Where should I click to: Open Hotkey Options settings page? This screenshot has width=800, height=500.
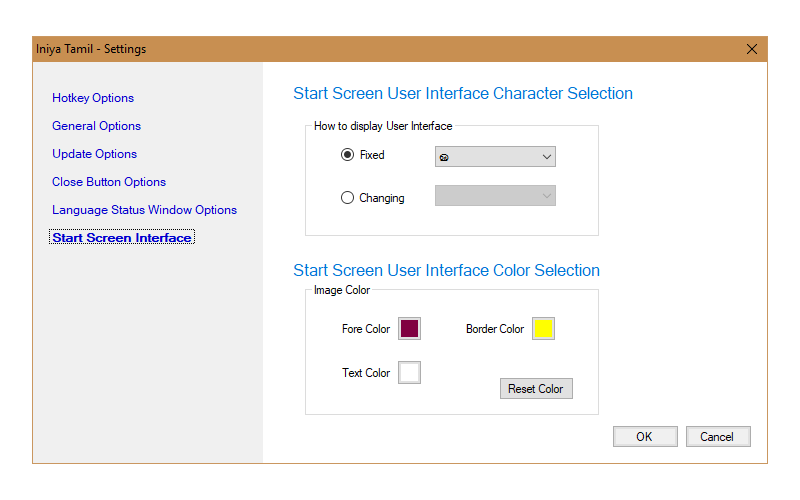[93, 98]
